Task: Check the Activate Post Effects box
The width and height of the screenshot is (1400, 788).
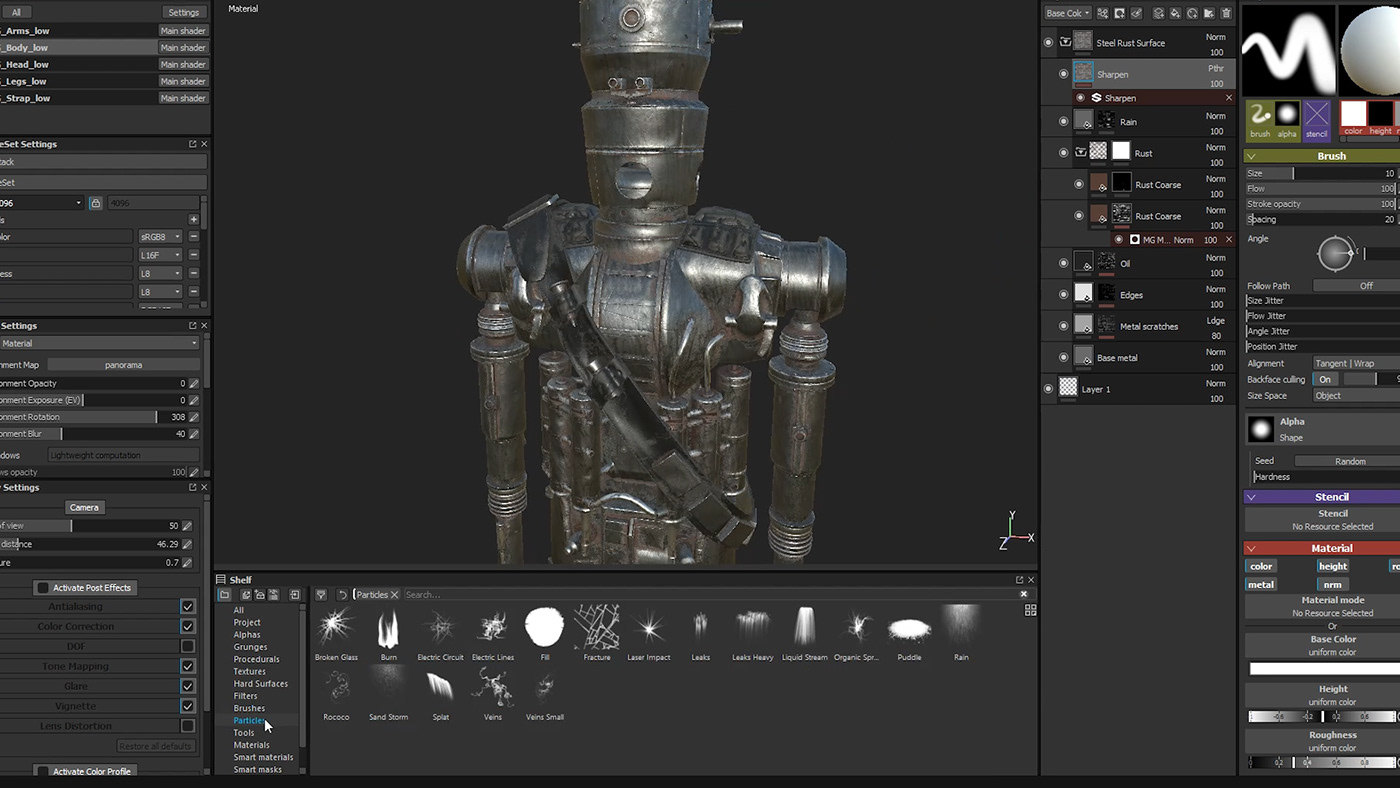Action: pos(42,588)
